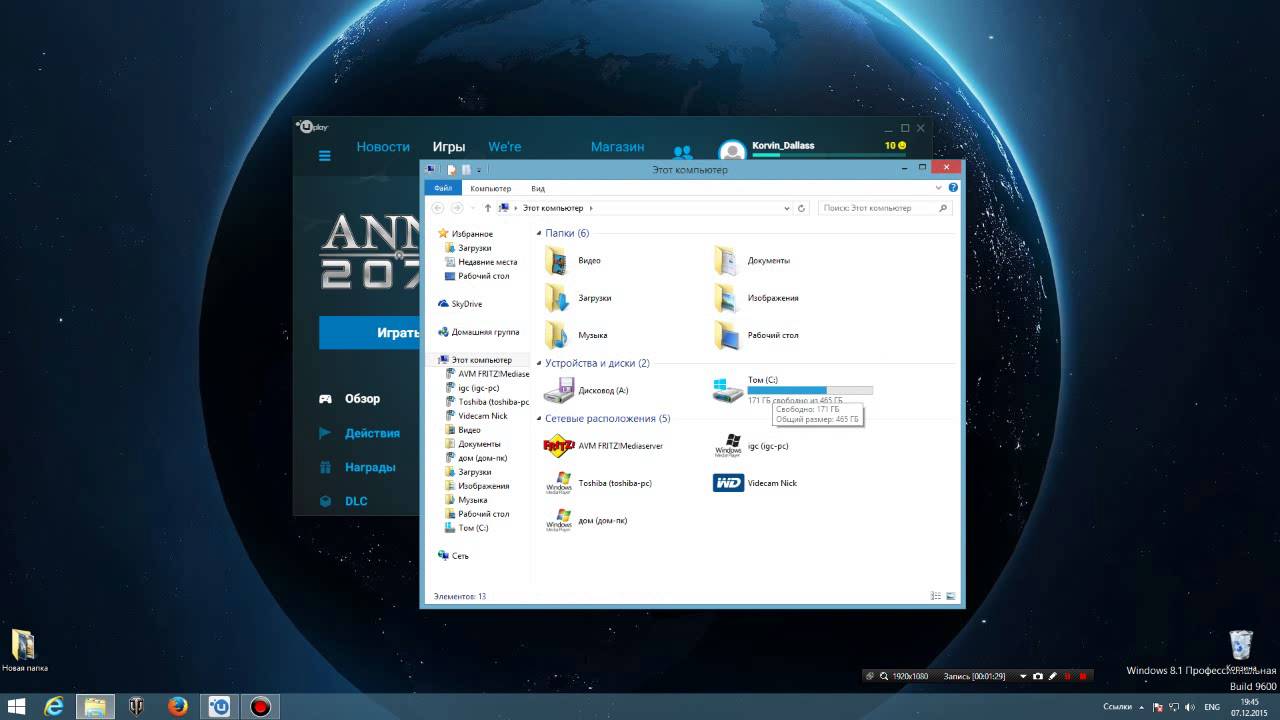Image resolution: width=1280 pixels, height=720 pixels.
Task: Click the Explorer help question mark icon
Action: [x=953, y=188]
